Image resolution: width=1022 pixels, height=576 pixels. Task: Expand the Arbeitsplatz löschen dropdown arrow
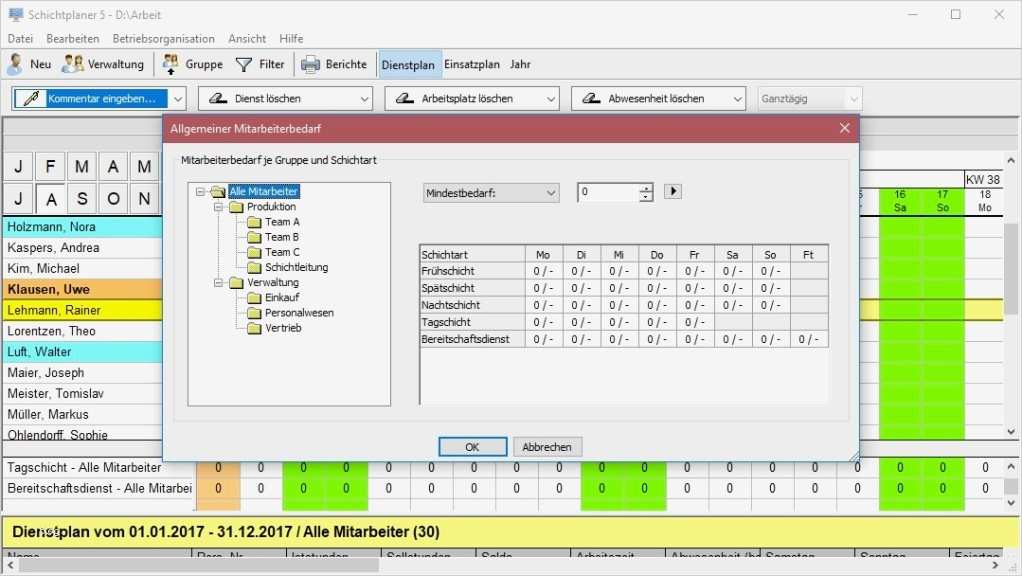point(551,99)
